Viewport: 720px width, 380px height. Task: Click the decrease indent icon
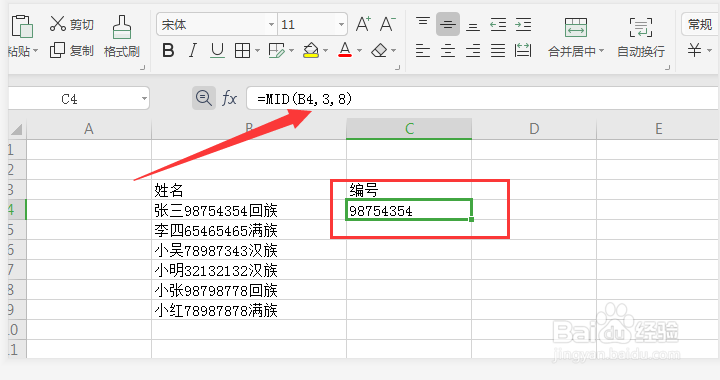[x=498, y=24]
